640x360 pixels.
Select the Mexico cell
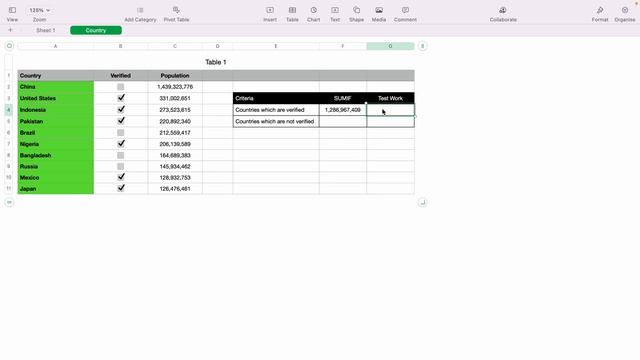(56, 178)
